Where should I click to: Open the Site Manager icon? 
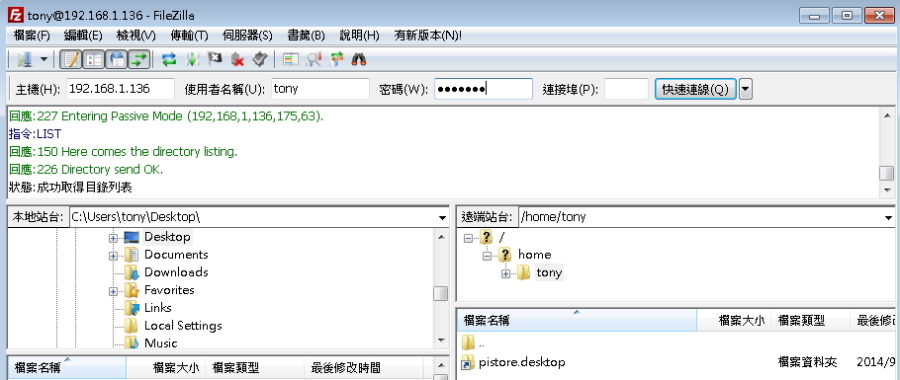coord(25,59)
